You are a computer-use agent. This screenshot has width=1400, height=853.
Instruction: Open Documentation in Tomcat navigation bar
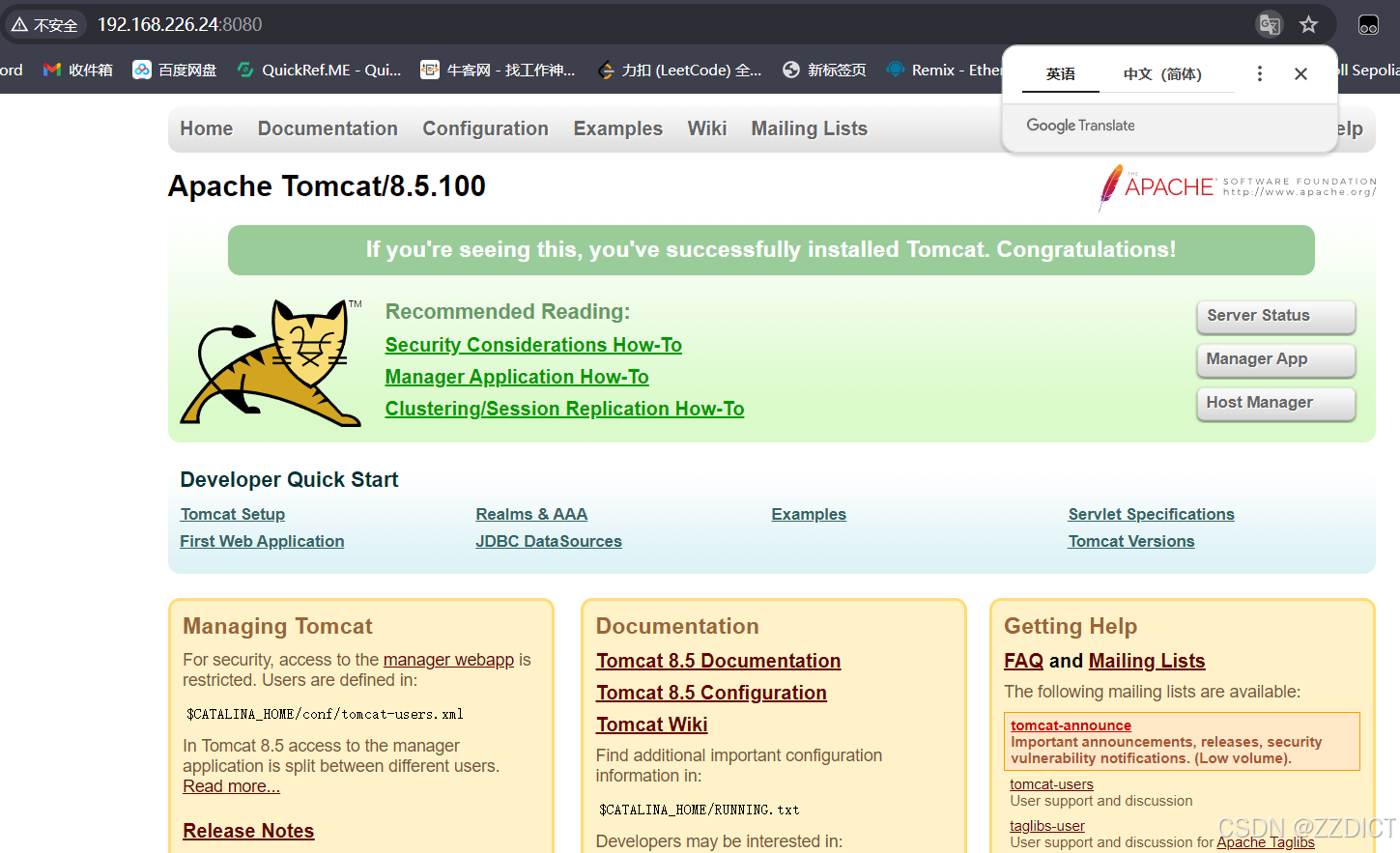tap(328, 128)
